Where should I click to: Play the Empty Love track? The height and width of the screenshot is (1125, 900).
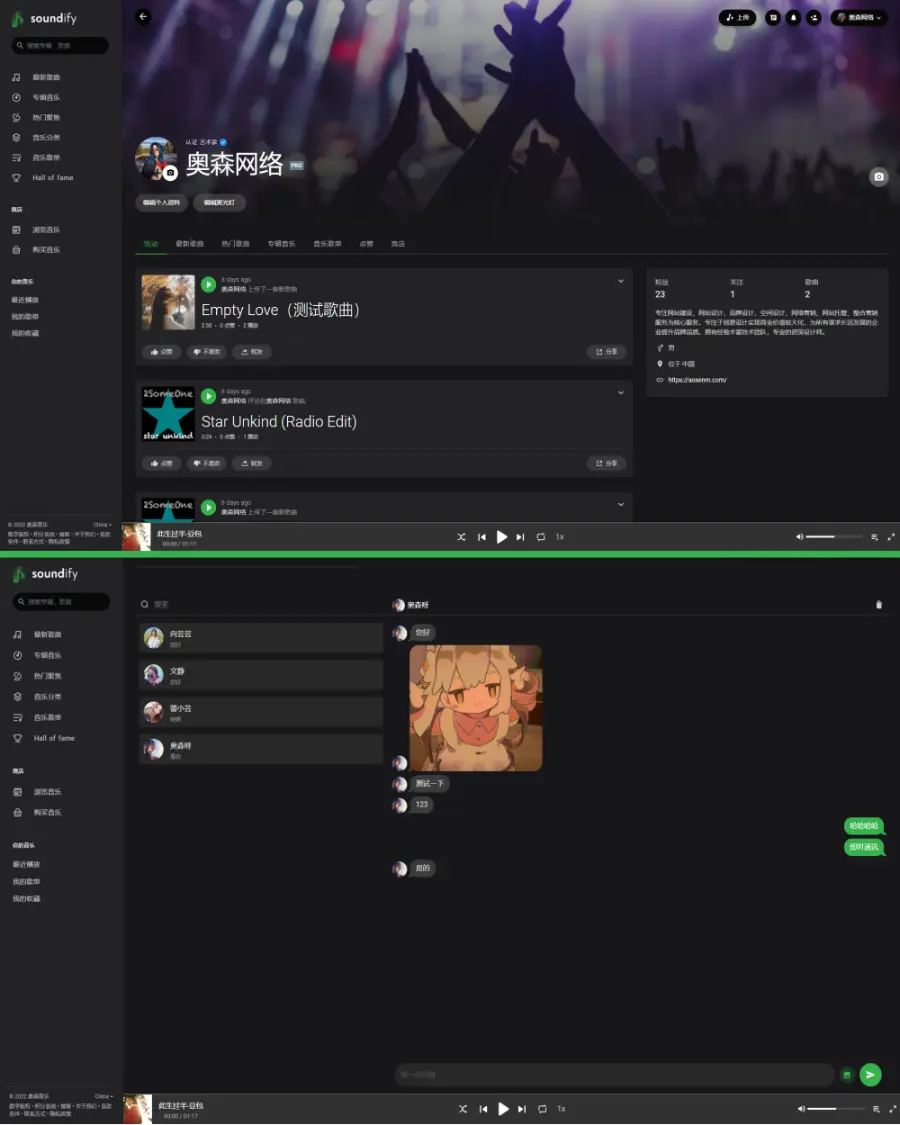[208, 284]
